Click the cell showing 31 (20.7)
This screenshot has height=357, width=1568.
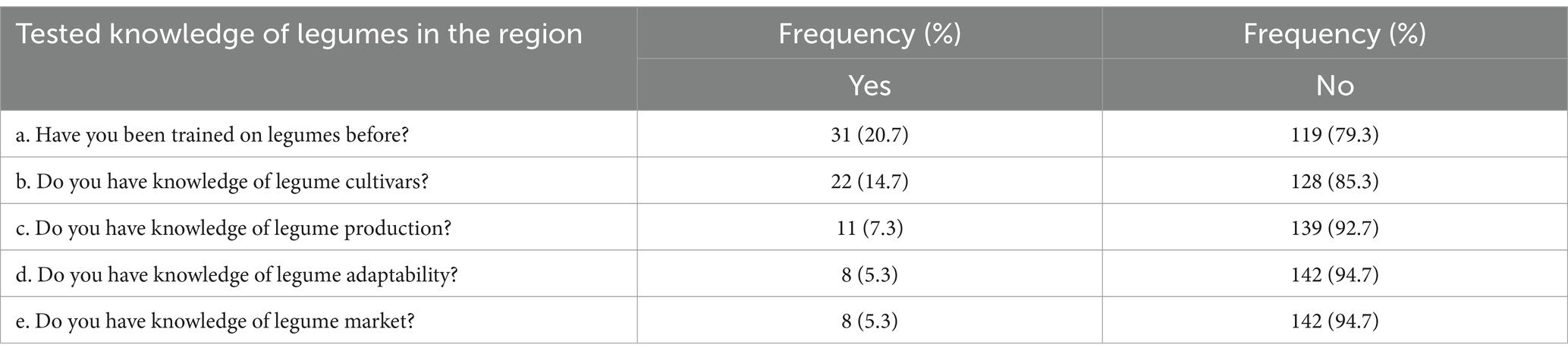pos(869,136)
